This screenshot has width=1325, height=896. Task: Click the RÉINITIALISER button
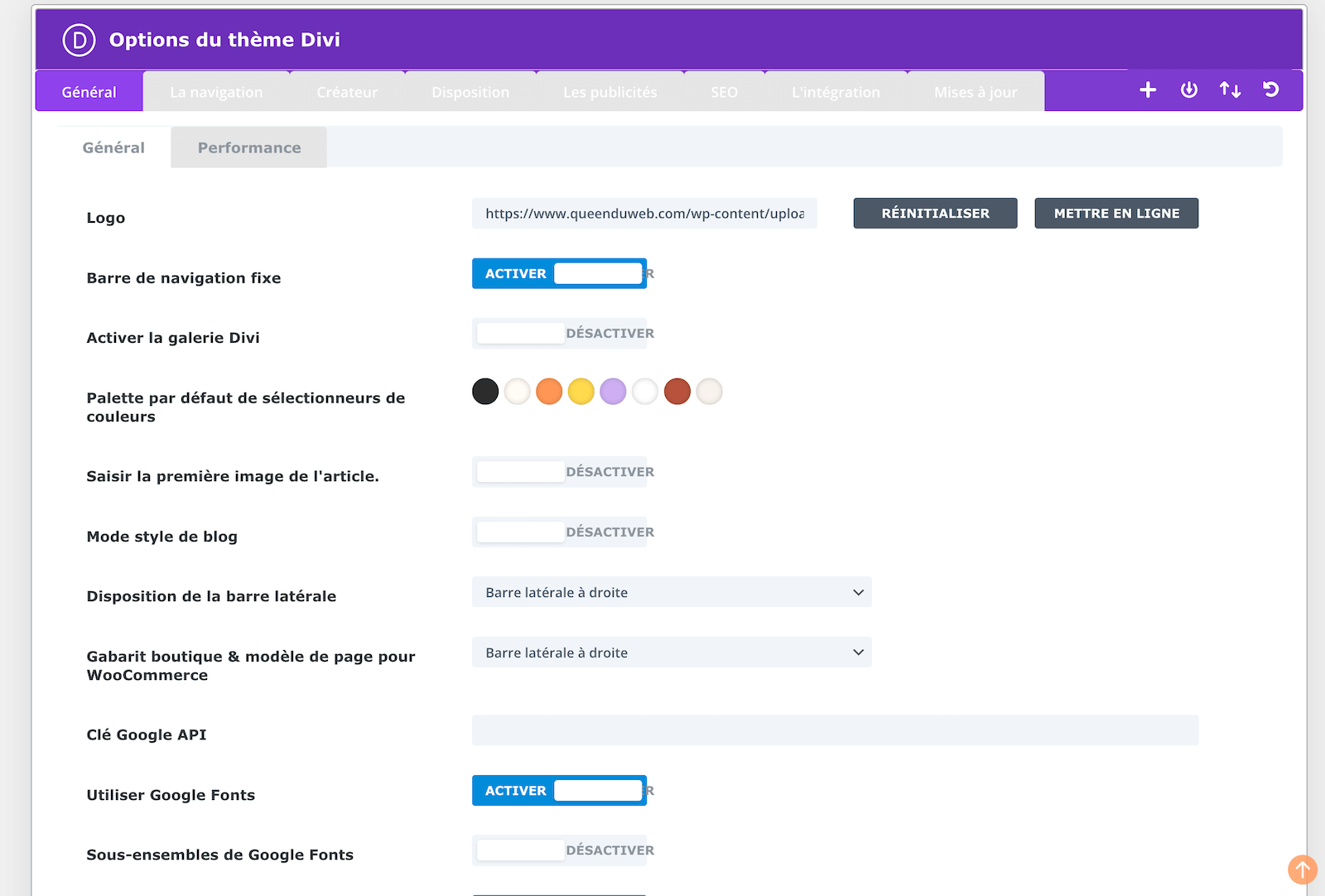click(x=936, y=213)
